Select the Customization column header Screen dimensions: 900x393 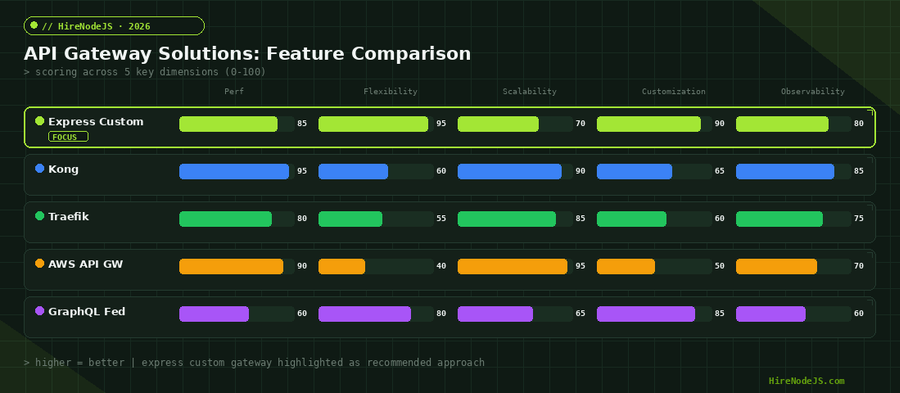673,91
